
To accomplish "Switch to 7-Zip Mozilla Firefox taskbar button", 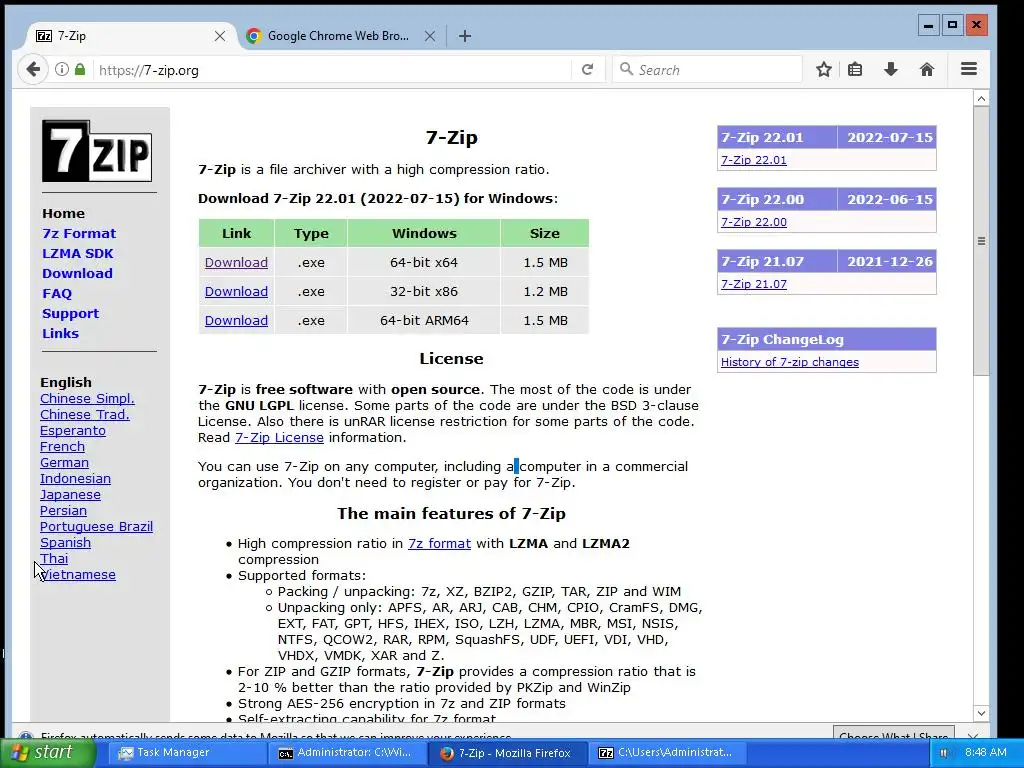I will tap(507, 753).
